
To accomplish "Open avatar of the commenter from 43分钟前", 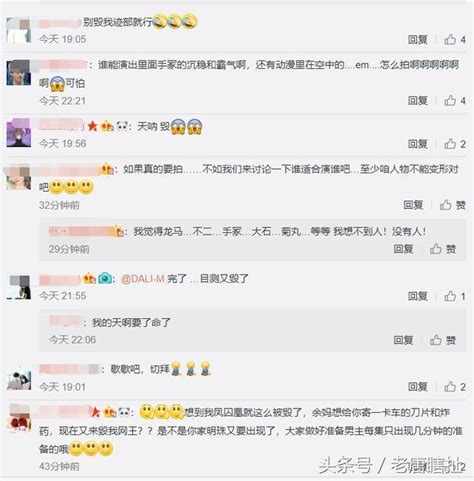I will pyautogui.click(x=20, y=418).
